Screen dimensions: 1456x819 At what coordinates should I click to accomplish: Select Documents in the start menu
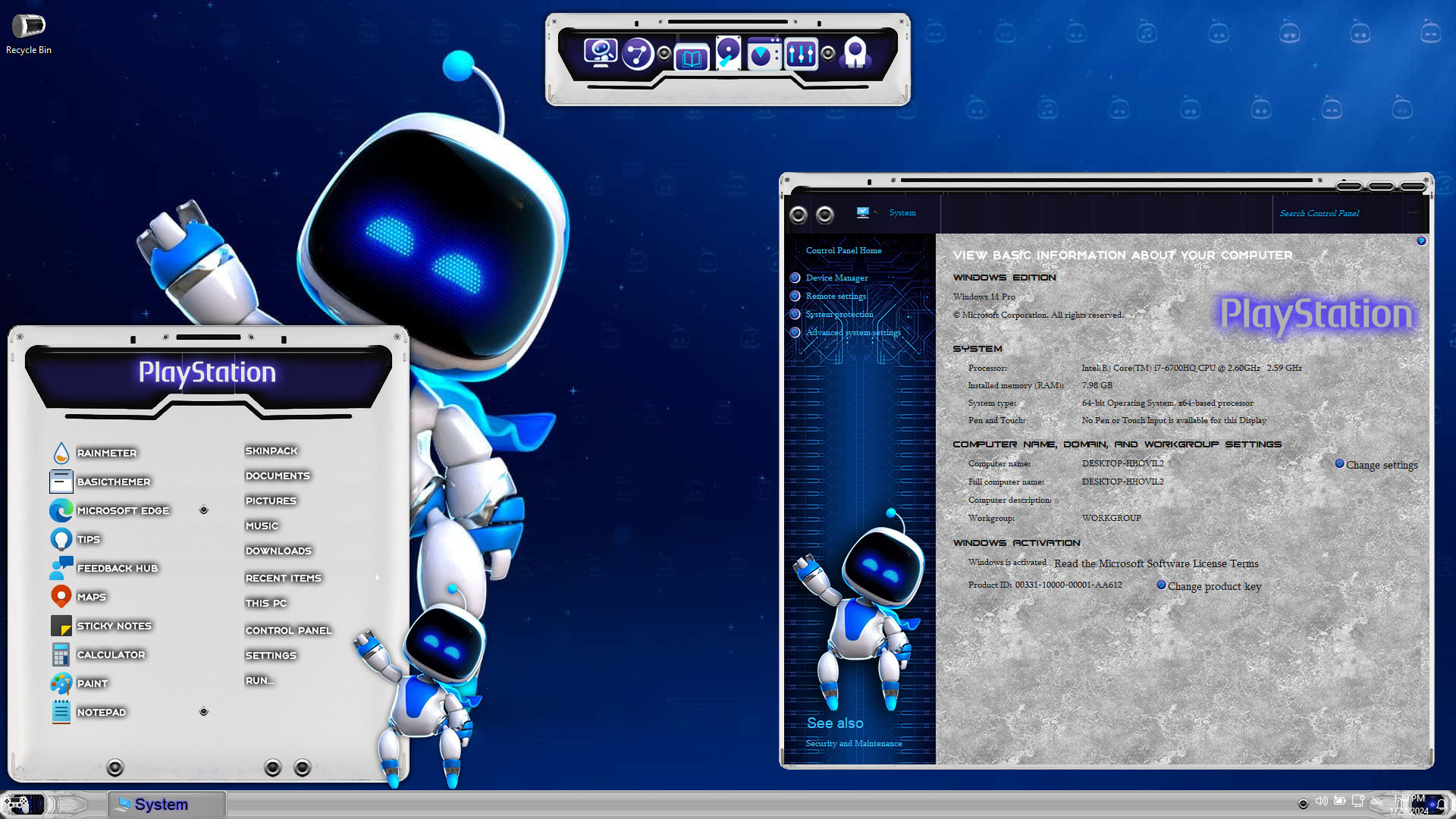click(x=278, y=475)
